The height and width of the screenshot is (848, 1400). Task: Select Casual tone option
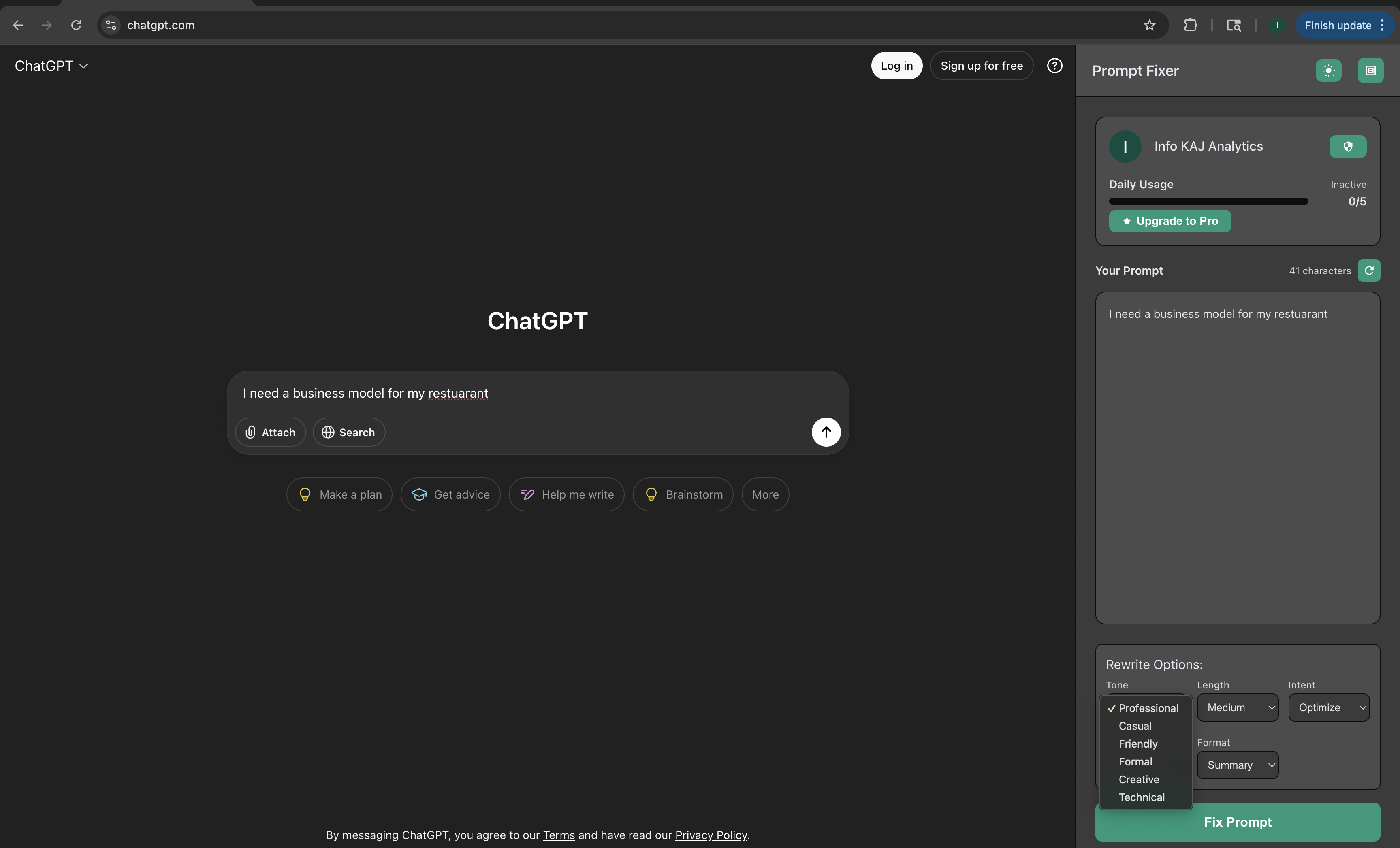[1146, 726]
